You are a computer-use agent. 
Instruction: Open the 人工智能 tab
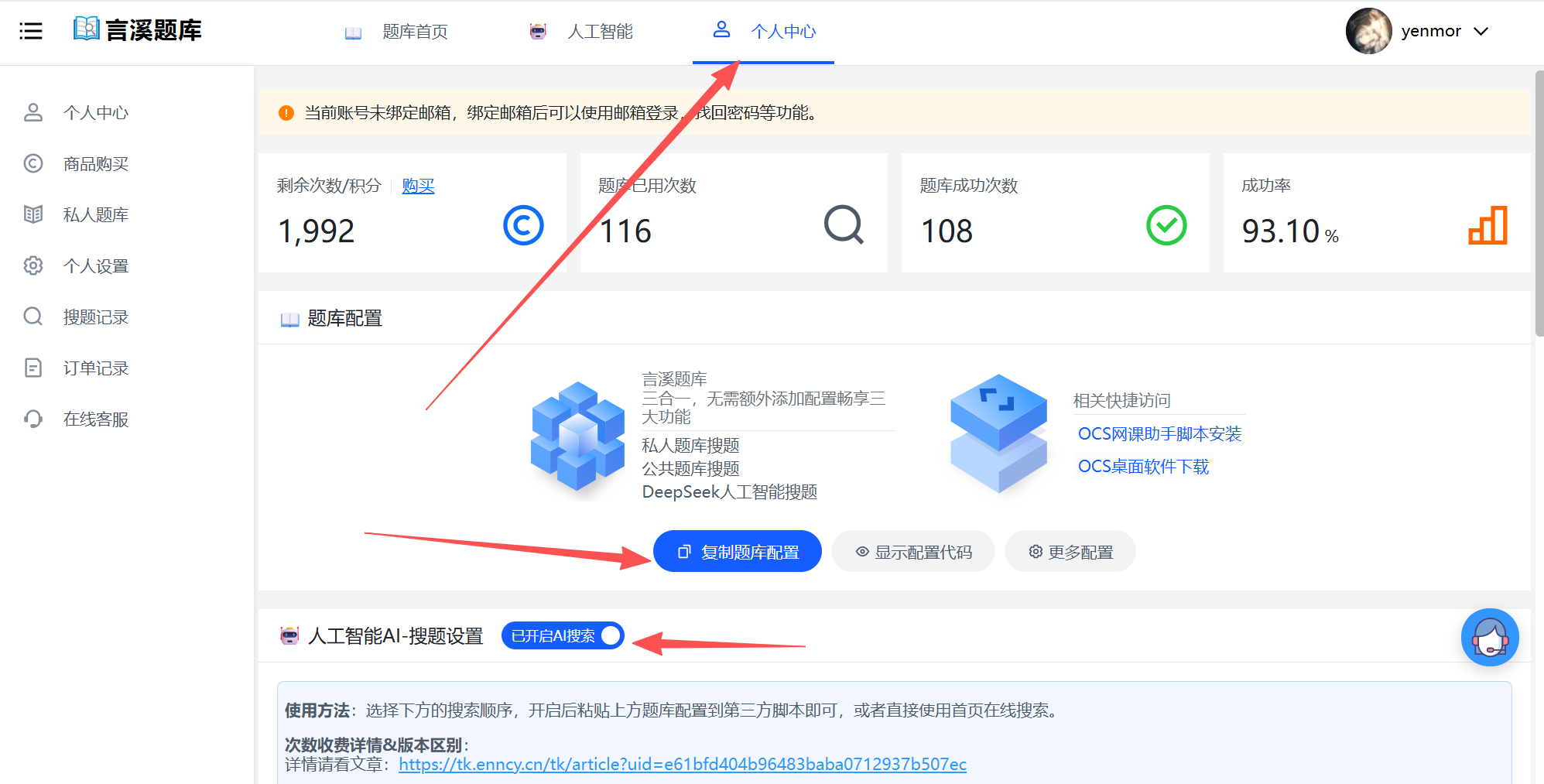pyautogui.click(x=599, y=32)
